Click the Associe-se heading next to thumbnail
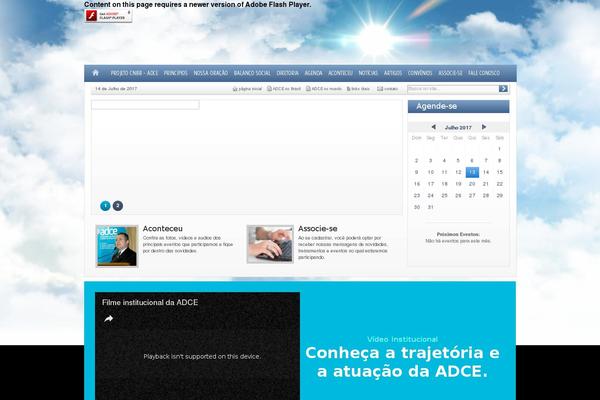600x400 pixels. 318,229
